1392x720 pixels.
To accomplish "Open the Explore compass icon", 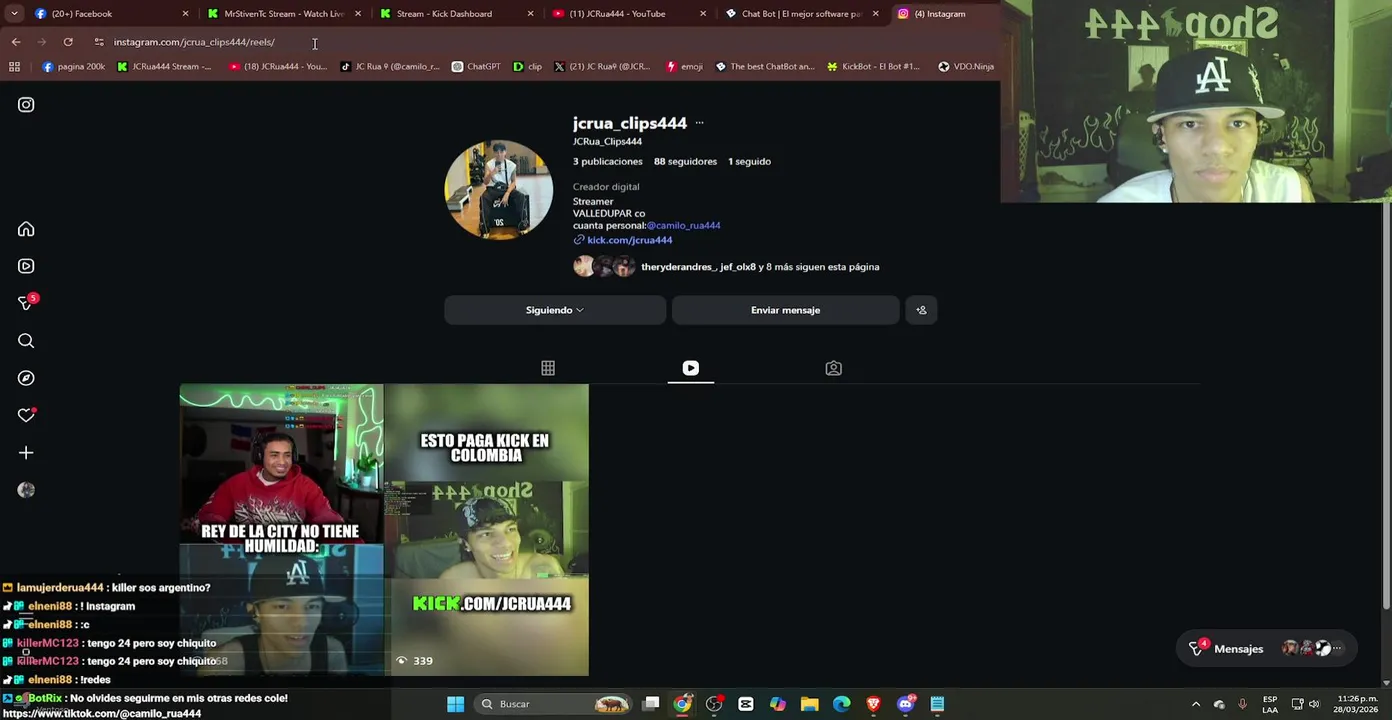I will pos(26,378).
